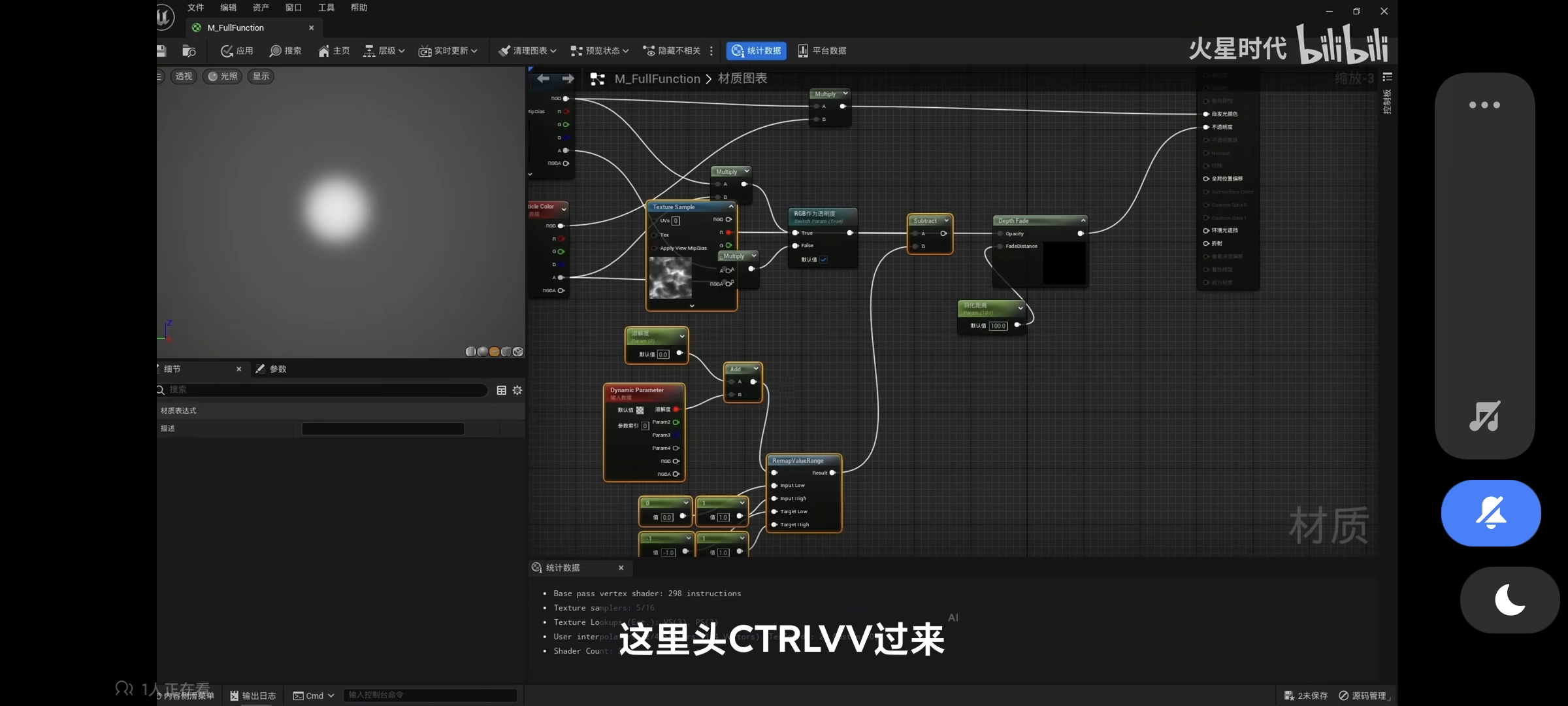Click the Home (主页) toolbar icon

click(324, 51)
